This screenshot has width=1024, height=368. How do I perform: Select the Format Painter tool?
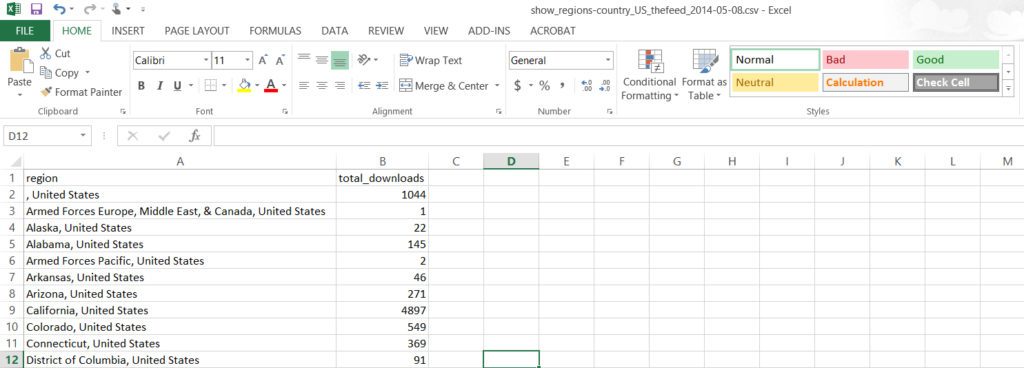81,92
